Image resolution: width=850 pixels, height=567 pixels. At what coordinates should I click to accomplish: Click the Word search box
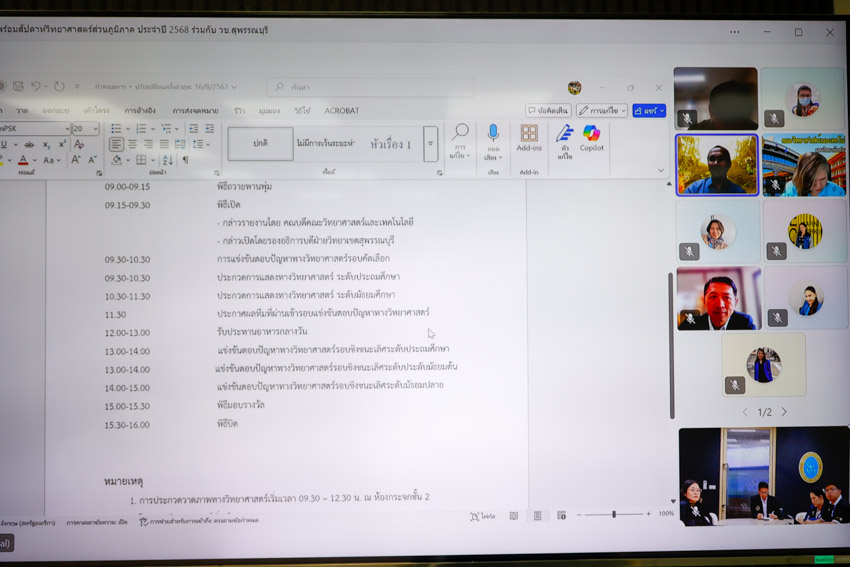370,87
